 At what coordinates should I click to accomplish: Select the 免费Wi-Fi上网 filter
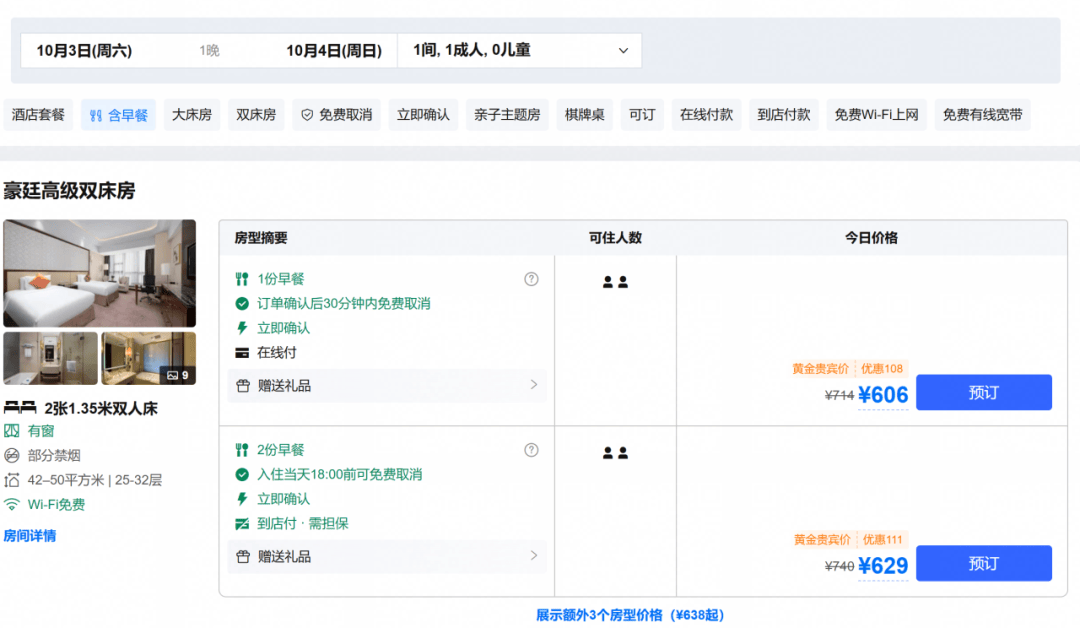[x=876, y=115]
